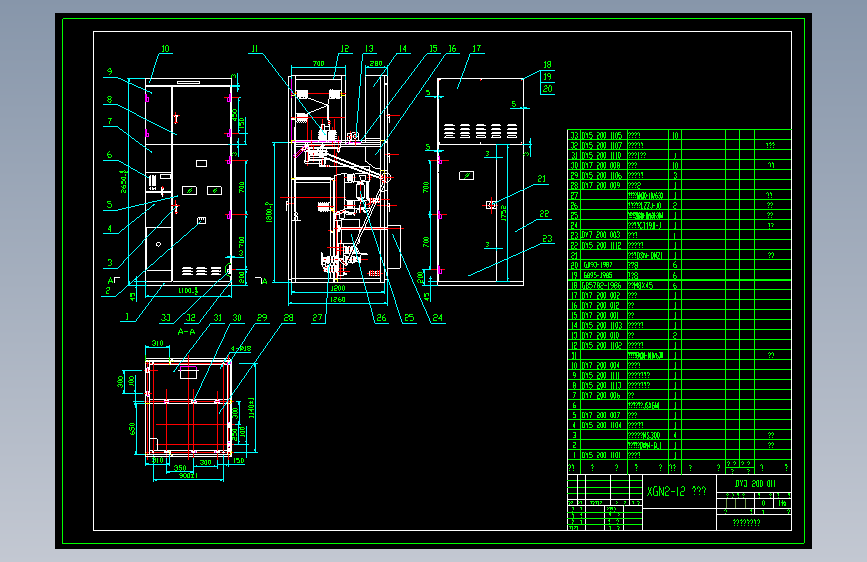Viewport: 867px width, 562px height.
Task: Select the GB95-1985 standard cell in parts list
Action: coord(598,275)
